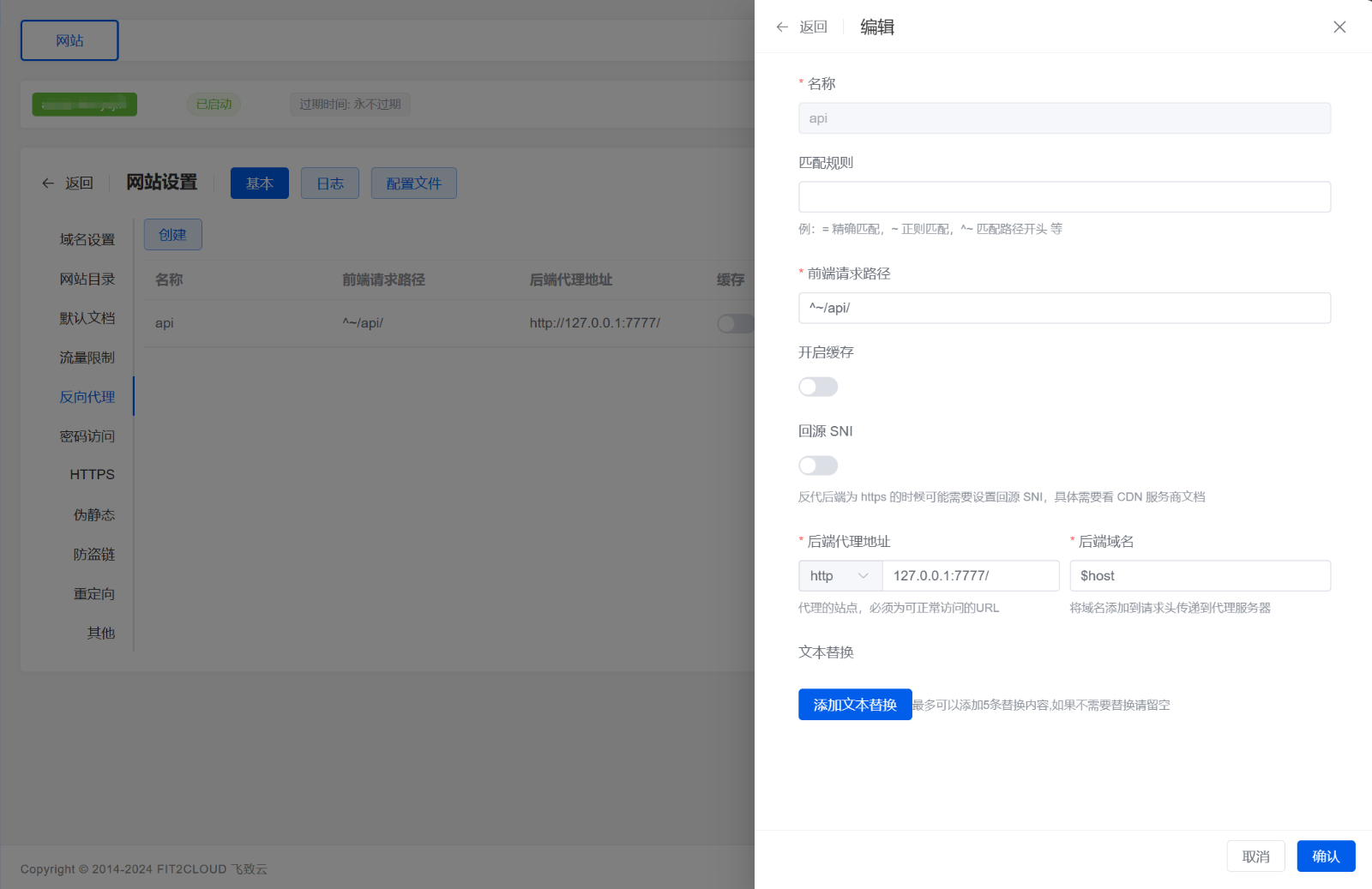Enable the 回源 SNI toggle
Image resolution: width=1372 pixels, height=889 pixels.
coord(817,466)
